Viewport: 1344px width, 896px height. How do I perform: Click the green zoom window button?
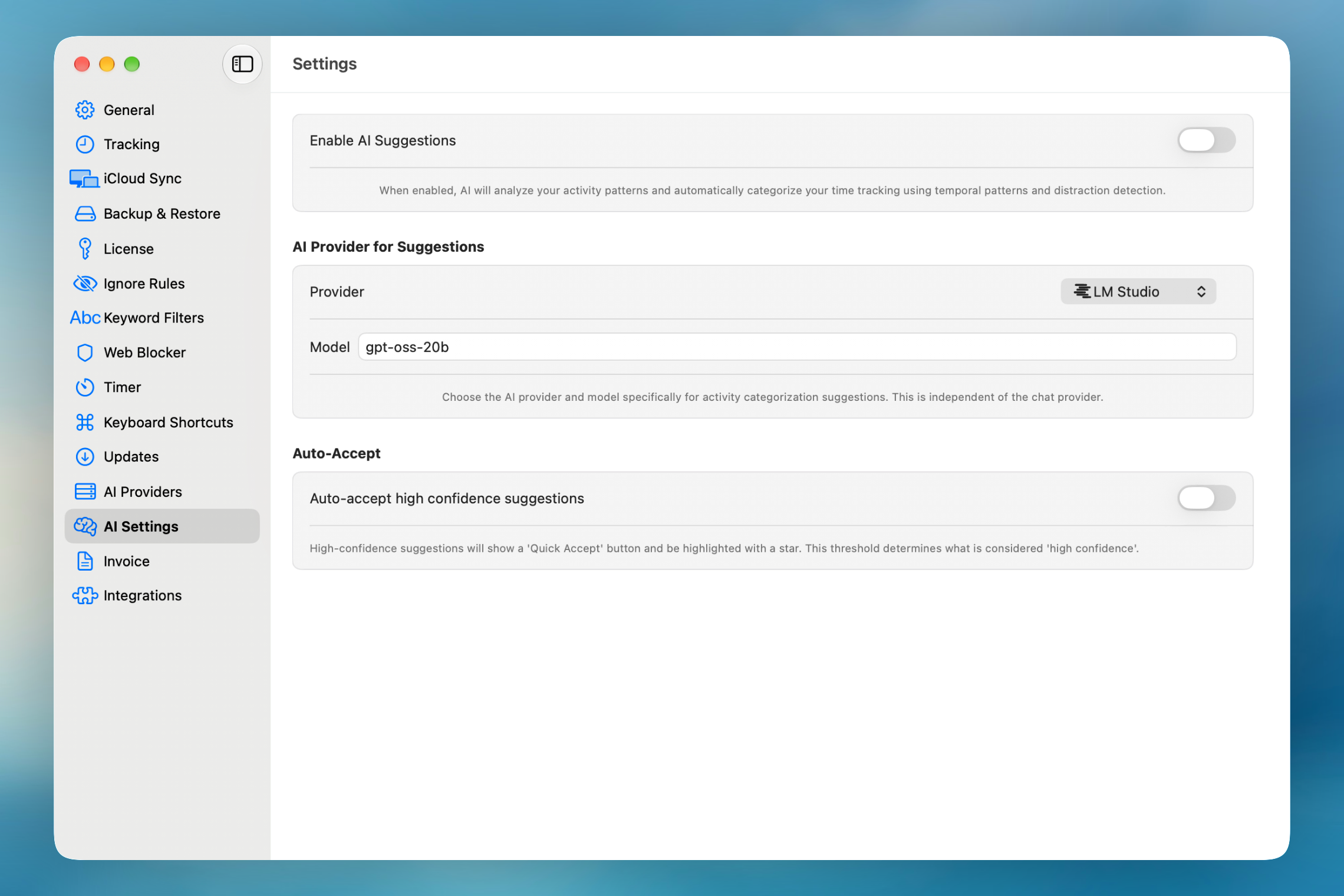coord(132,64)
